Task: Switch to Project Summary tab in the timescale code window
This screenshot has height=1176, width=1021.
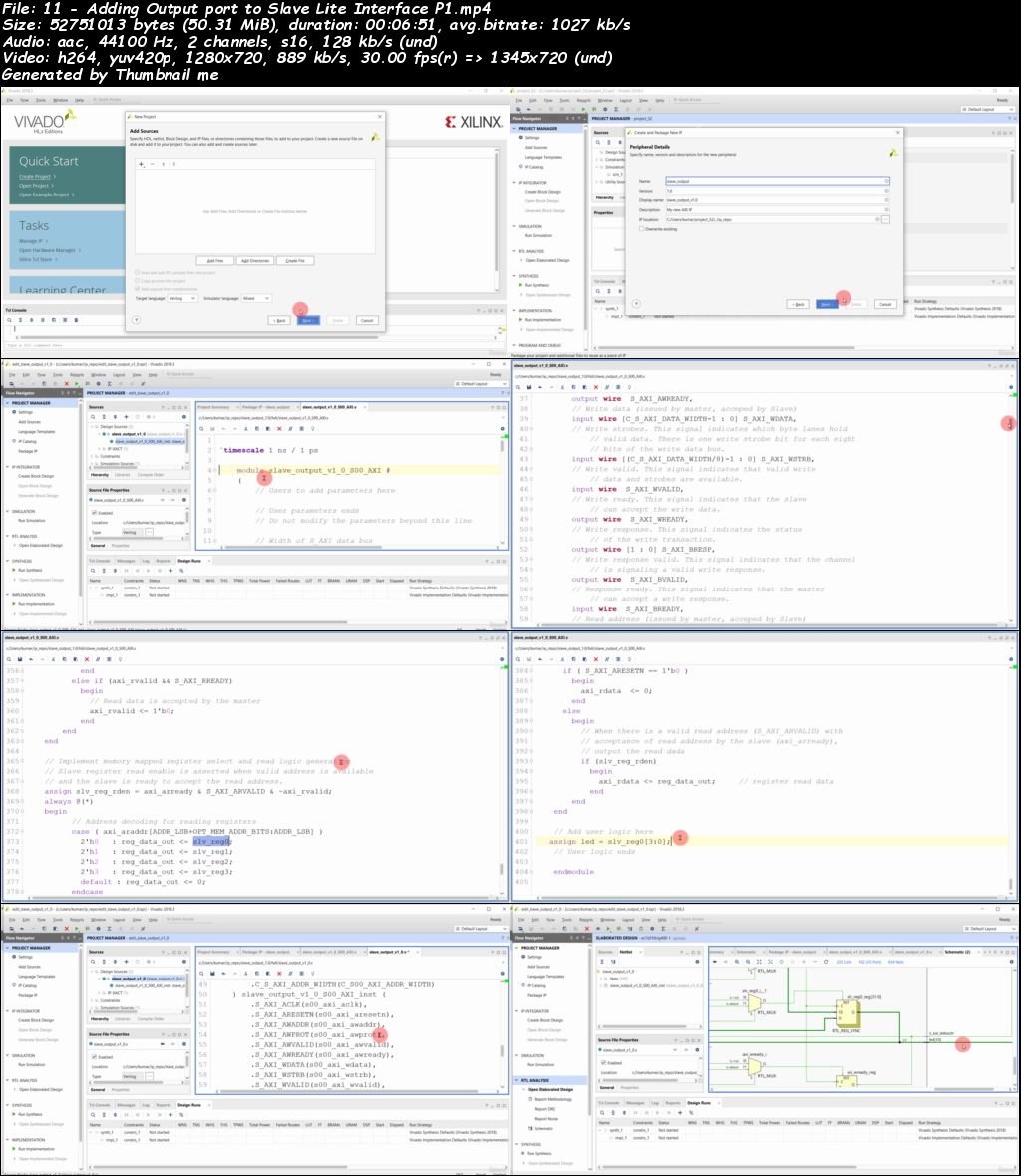Action: click(x=213, y=407)
